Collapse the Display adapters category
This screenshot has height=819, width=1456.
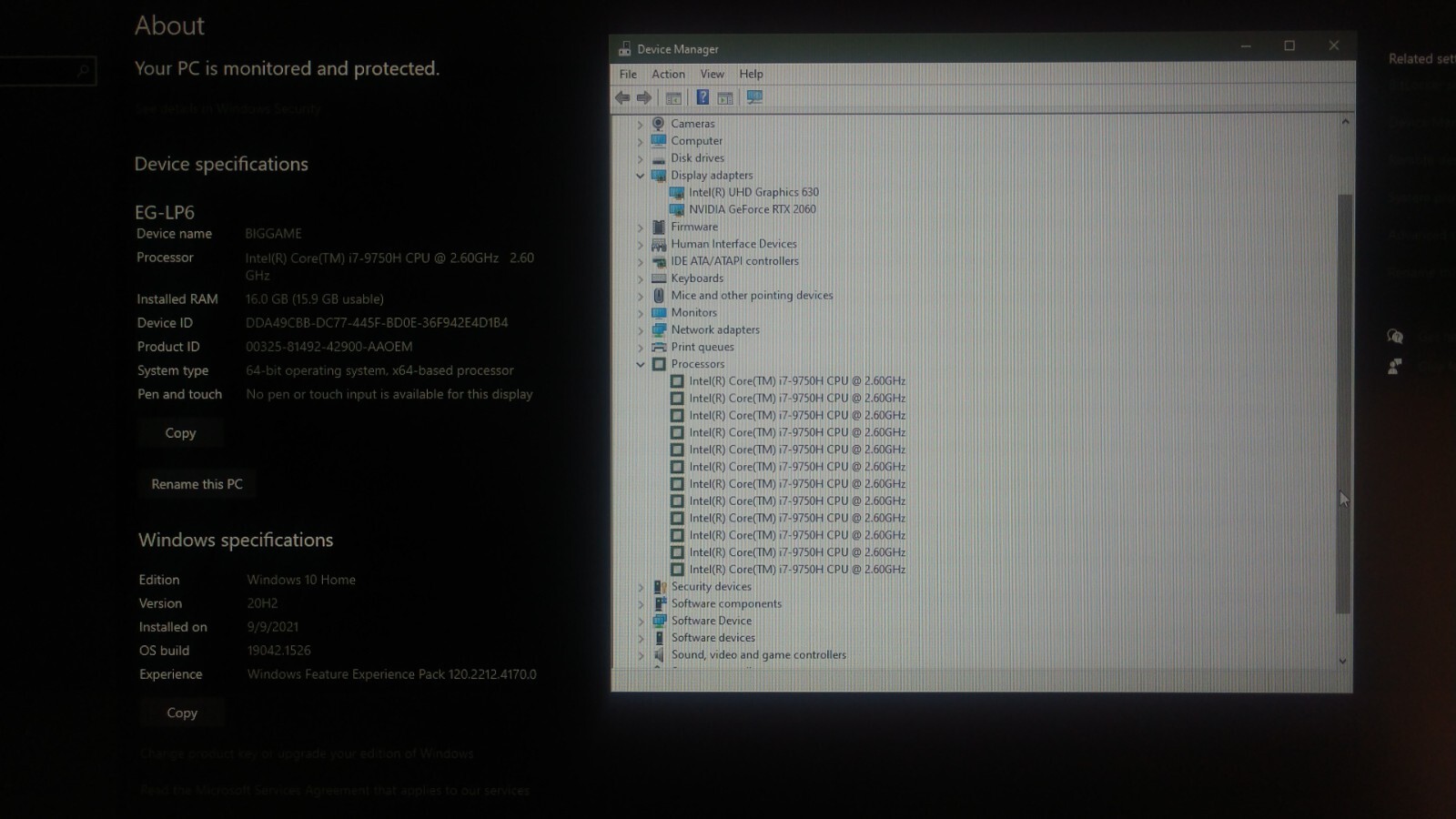pos(640,176)
